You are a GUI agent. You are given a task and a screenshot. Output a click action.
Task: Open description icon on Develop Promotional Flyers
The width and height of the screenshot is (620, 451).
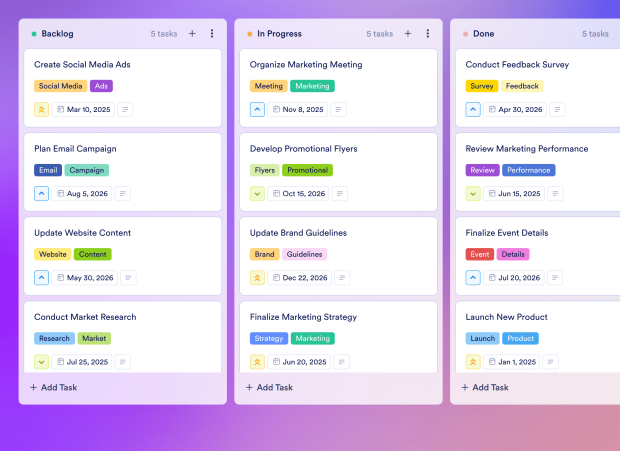tap(340, 194)
